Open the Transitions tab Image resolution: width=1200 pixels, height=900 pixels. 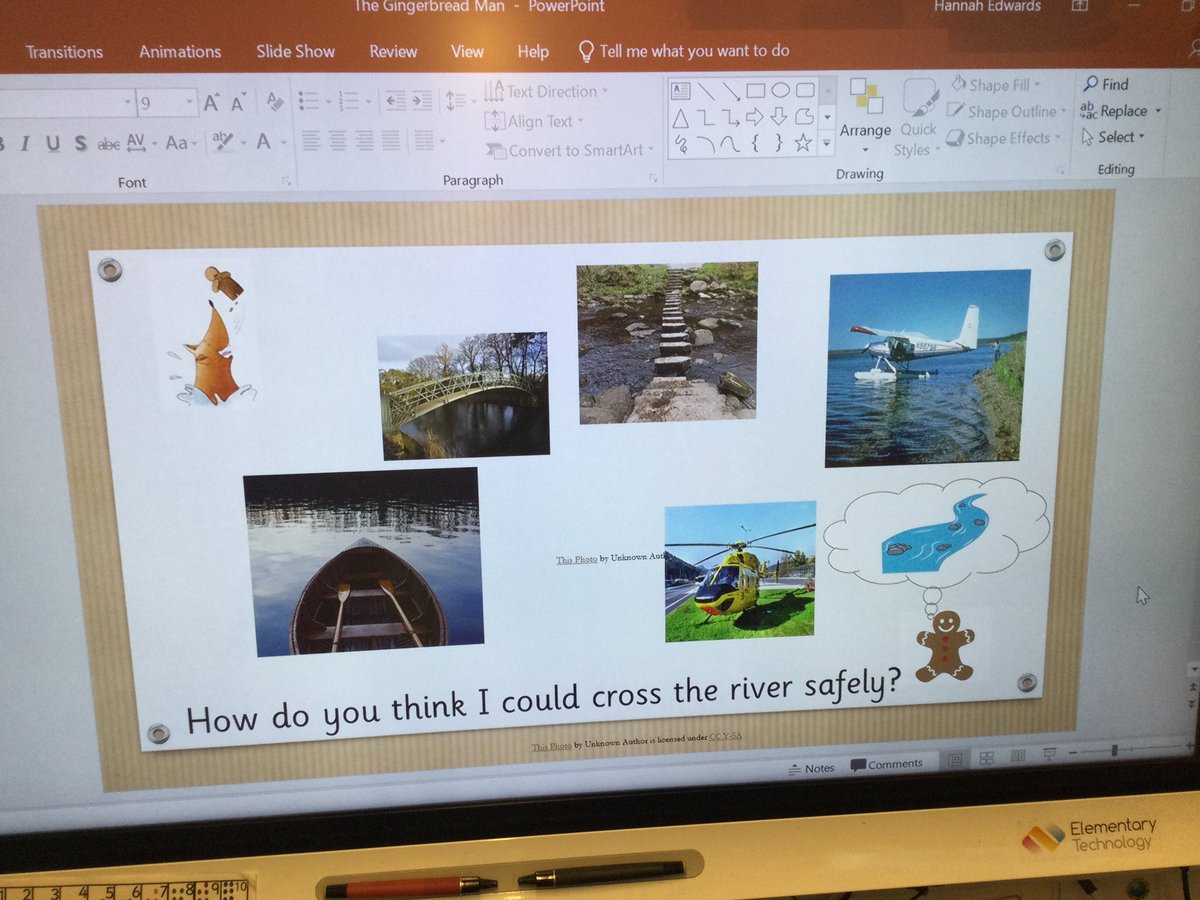pyautogui.click(x=65, y=52)
